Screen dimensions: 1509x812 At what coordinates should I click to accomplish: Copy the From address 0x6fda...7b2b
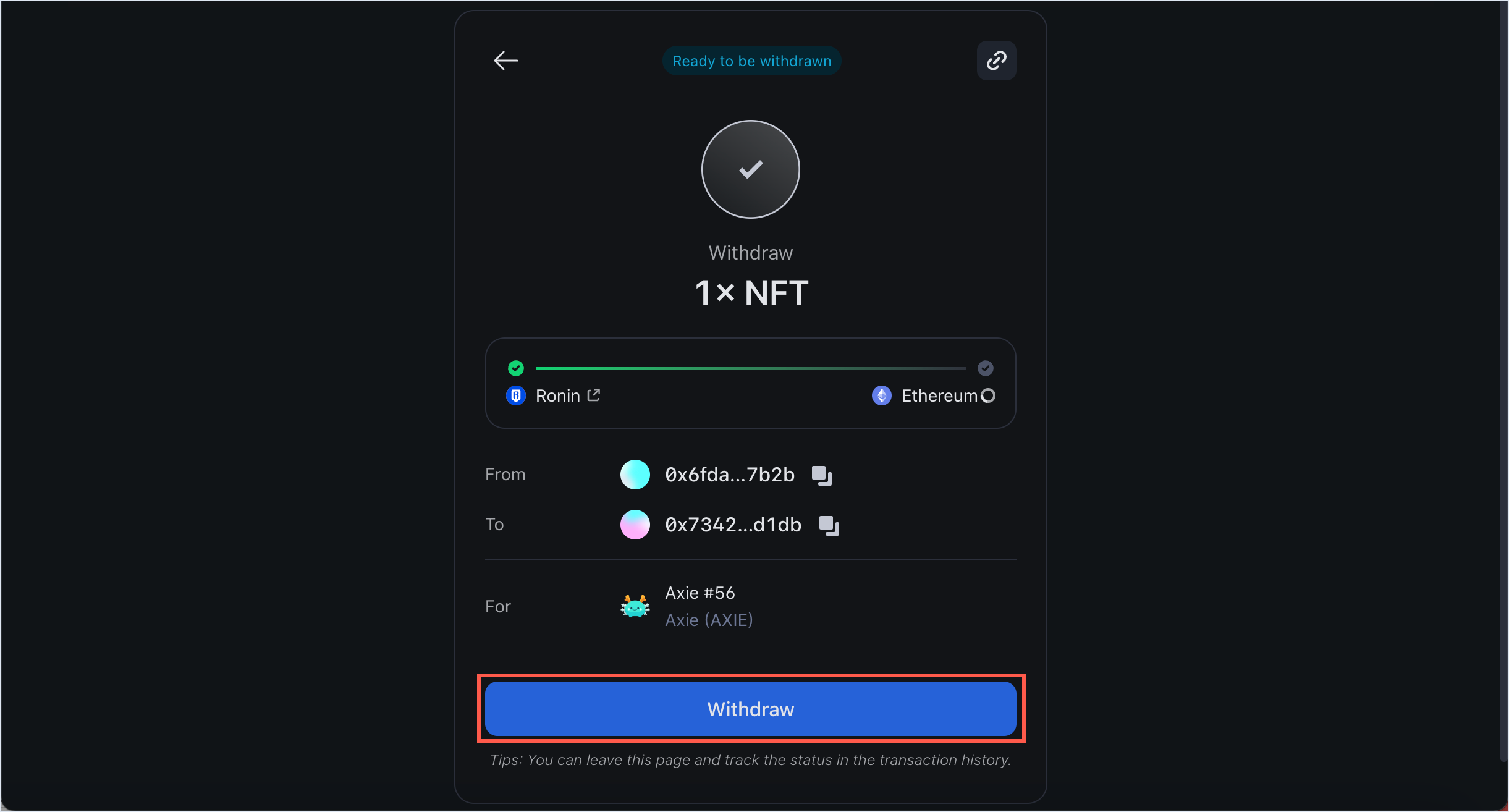pyautogui.click(x=822, y=475)
